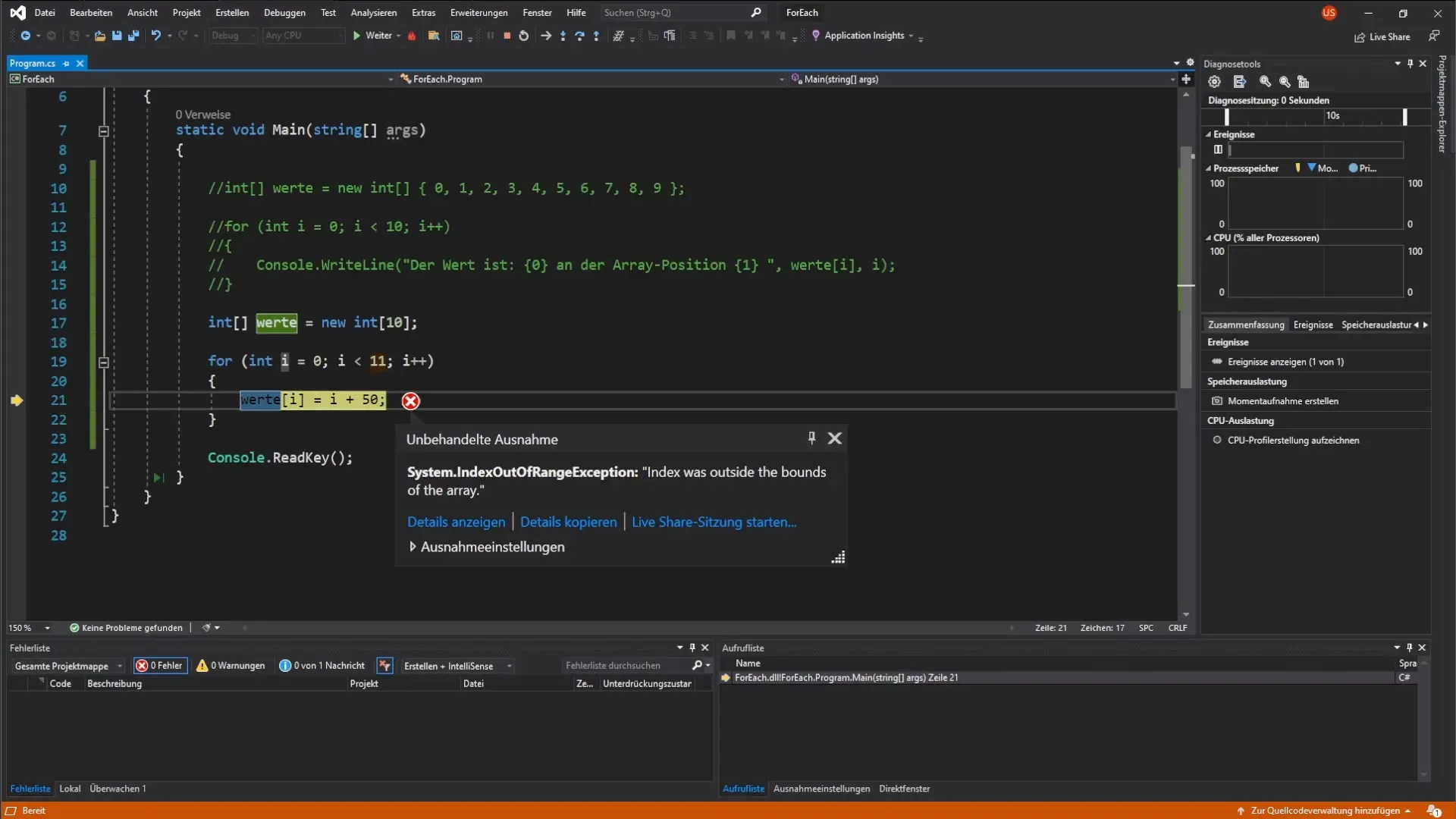Screen dimensions: 1456x819
Task: Click the feedback icon beside Live Share
Action: click(1434, 36)
